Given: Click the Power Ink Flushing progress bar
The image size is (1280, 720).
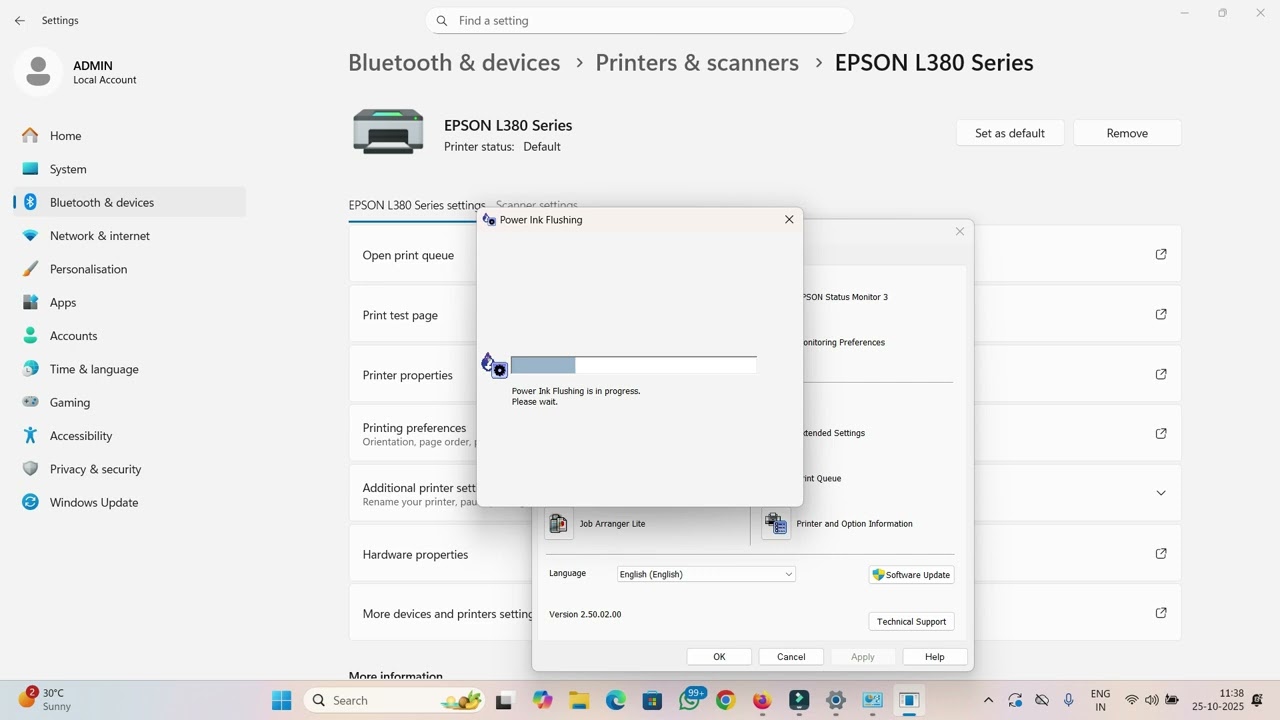Looking at the screenshot, I should pos(633,365).
